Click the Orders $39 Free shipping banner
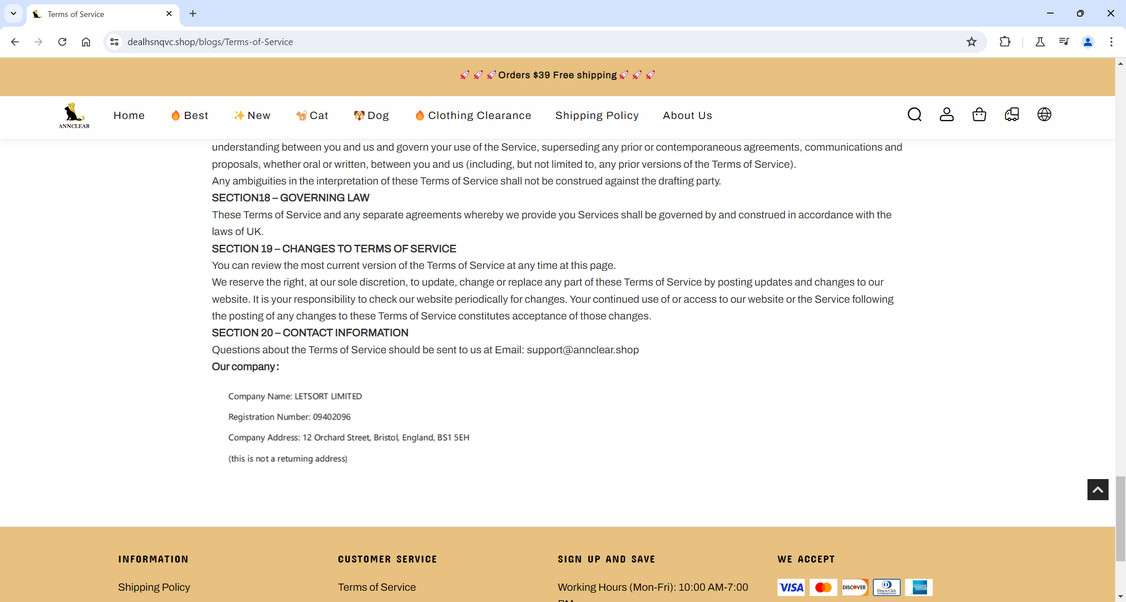This screenshot has width=1126, height=602. [x=557, y=75]
